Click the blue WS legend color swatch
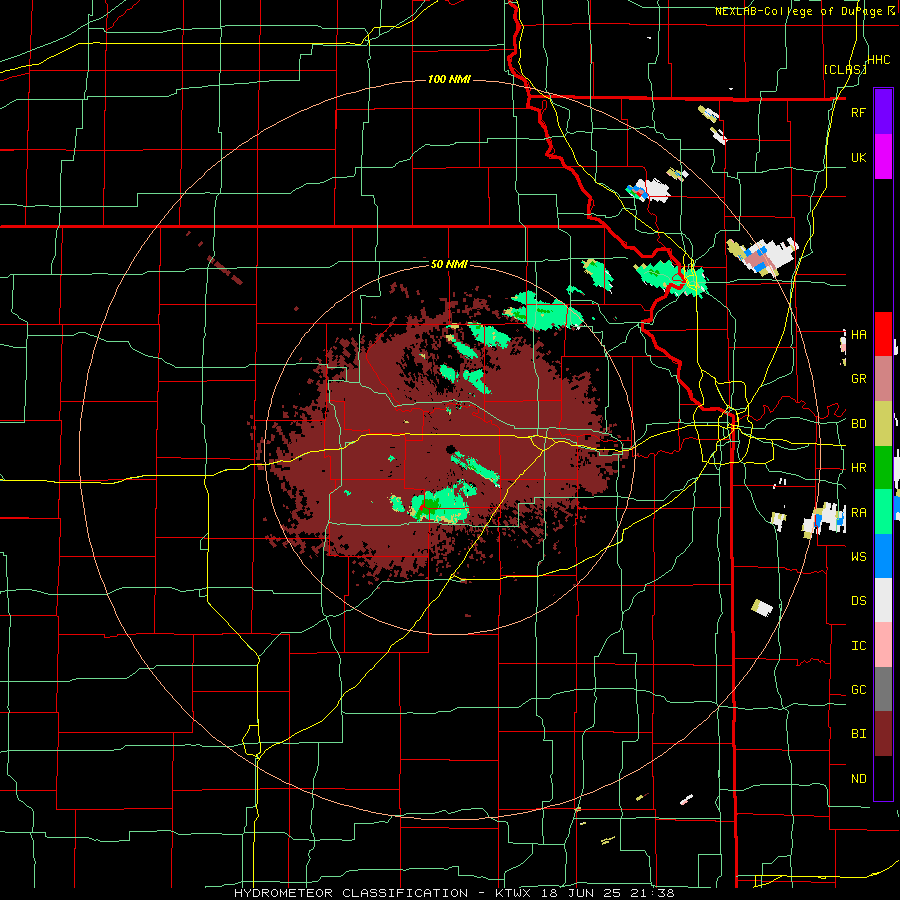The height and width of the screenshot is (900, 900). [x=883, y=556]
